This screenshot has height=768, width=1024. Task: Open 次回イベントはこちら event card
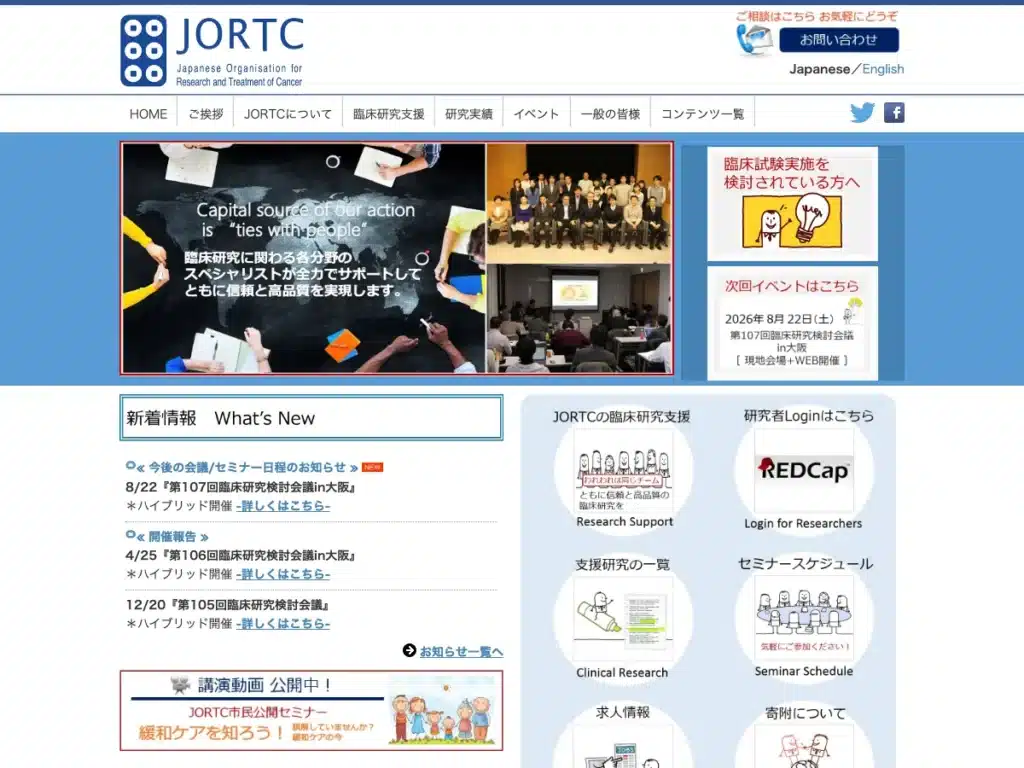792,323
